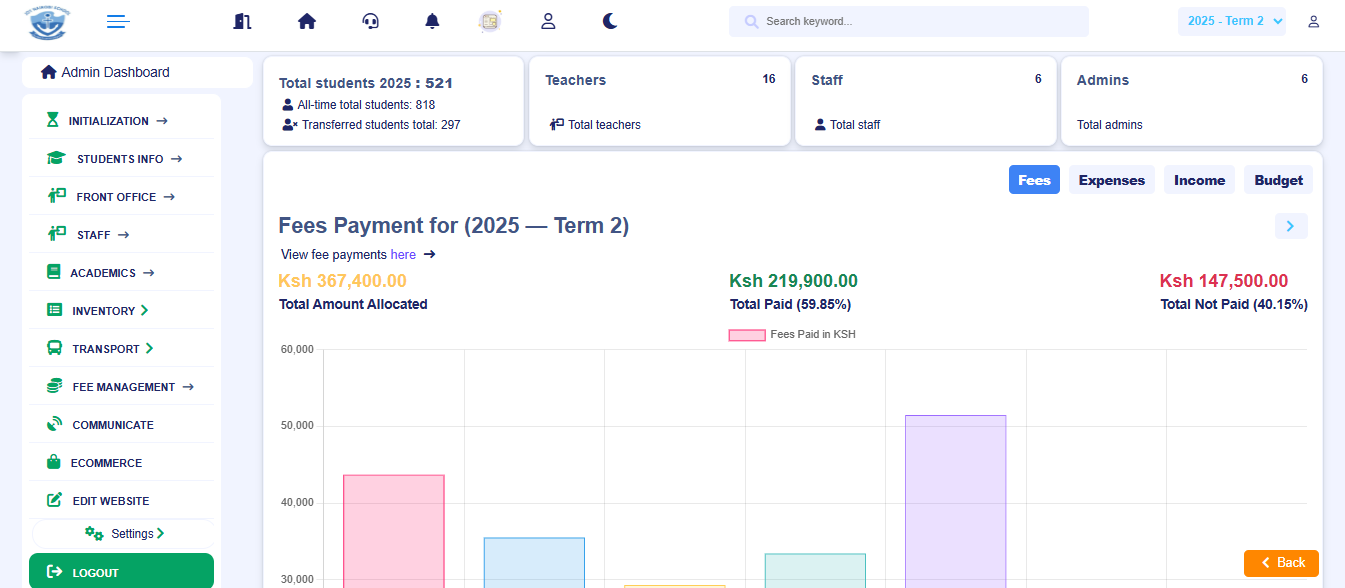Viewport: 1345px width, 588px height.
Task: Click the headset support icon
Action: click(x=370, y=21)
